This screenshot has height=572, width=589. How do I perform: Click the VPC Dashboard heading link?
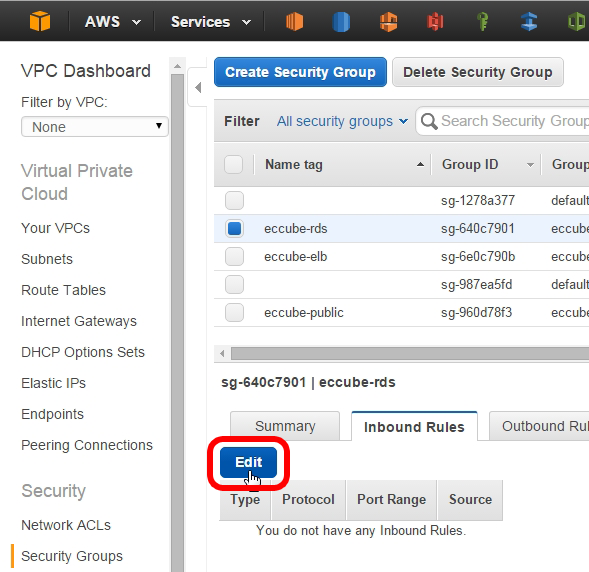click(x=86, y=71)
